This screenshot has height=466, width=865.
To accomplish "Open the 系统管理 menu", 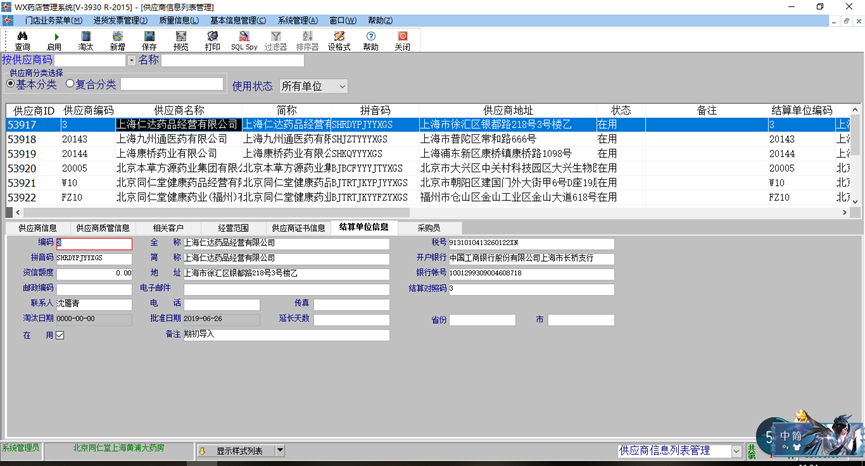I will coord(297,20).
